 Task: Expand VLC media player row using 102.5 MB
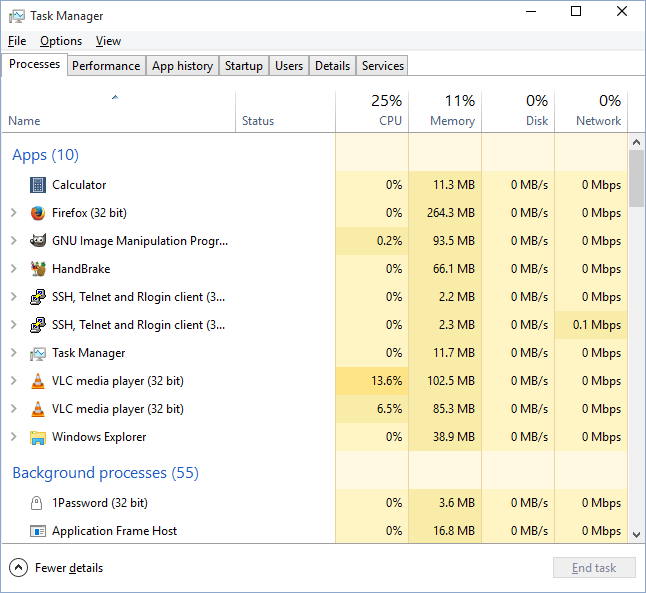(14, 381)
